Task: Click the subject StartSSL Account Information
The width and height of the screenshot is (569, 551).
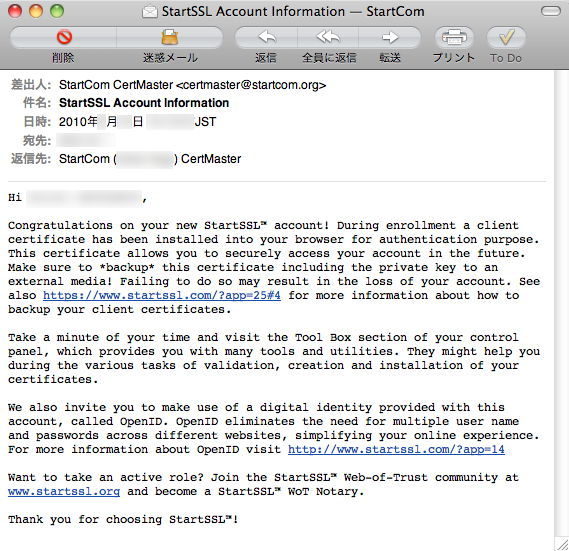Action: 144,103
